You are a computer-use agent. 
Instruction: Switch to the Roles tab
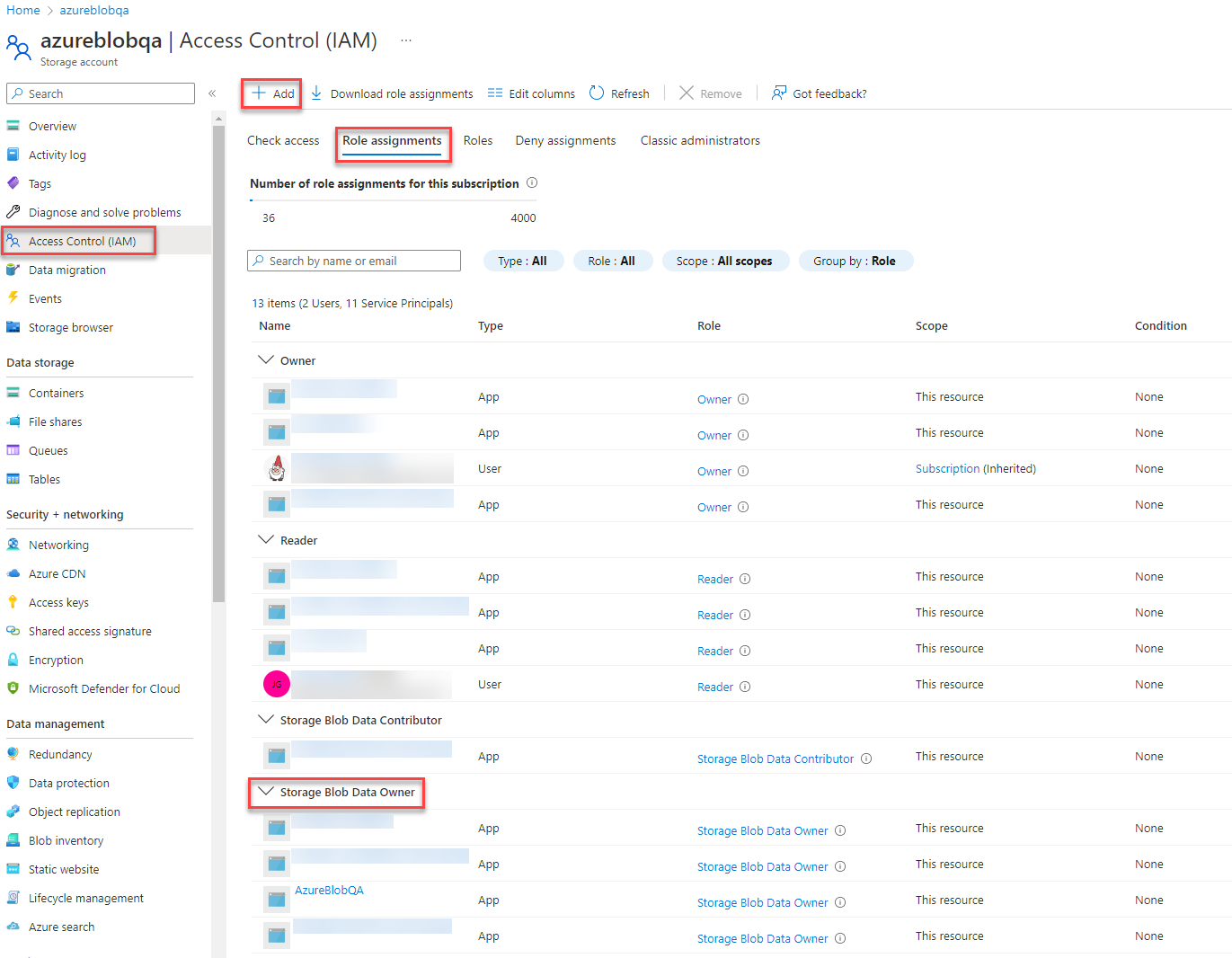coord(478,140)
